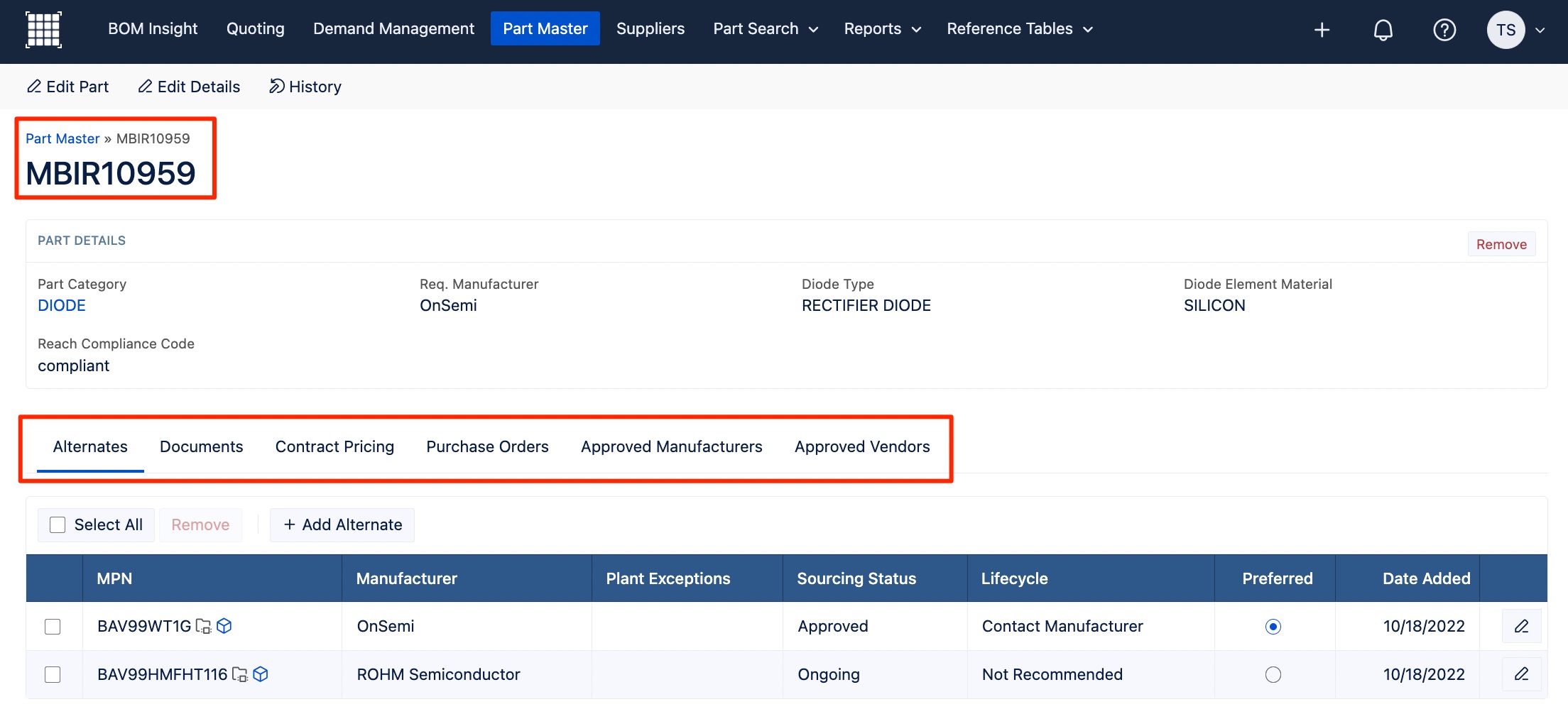Follow the Part Master breadcrumb link
This screenshot has width=1568, height=714.
pos(62,138)
